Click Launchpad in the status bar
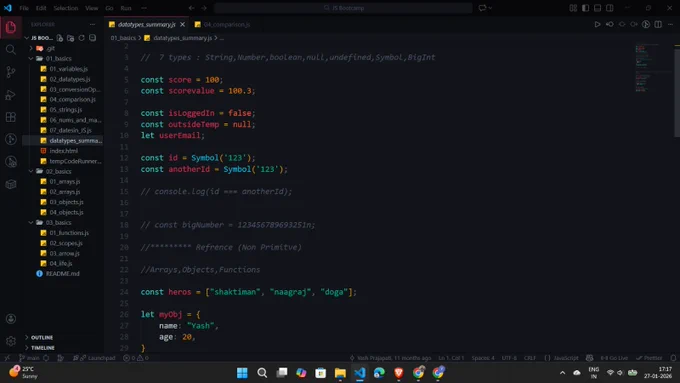680x383 pixels. [x=98, y=358]
